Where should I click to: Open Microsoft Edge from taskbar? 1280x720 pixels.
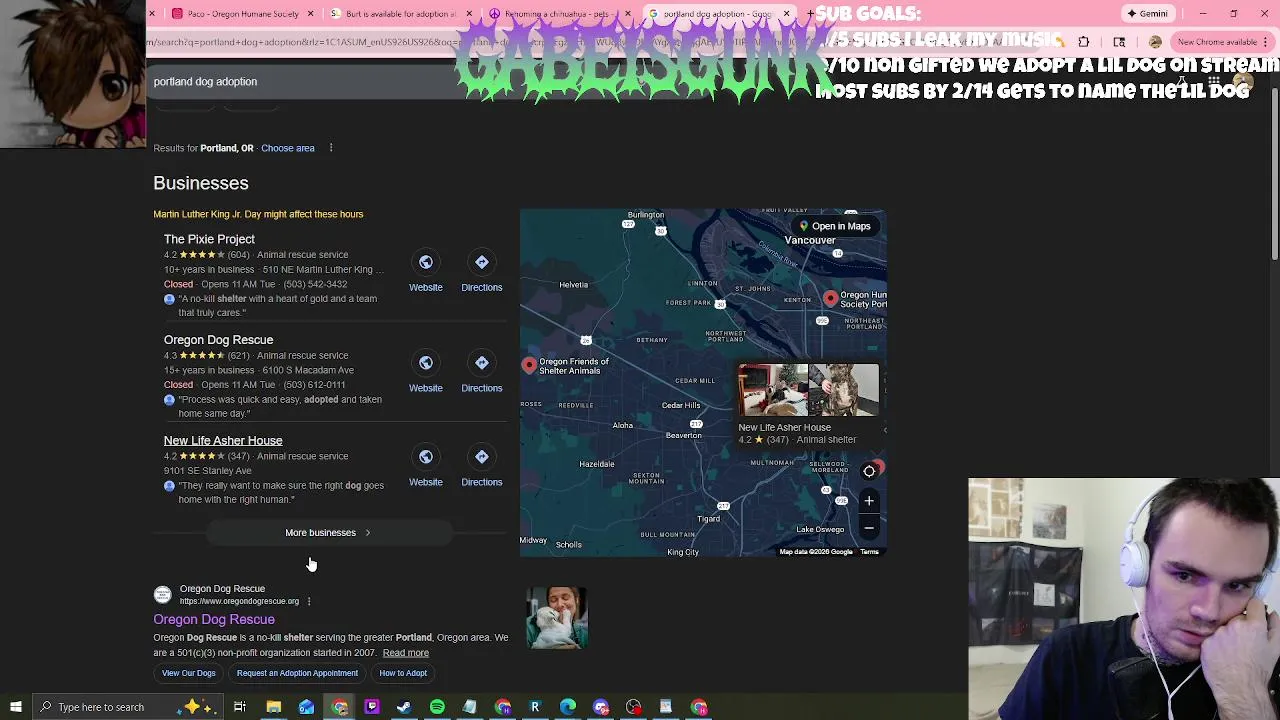click(568, 707)
